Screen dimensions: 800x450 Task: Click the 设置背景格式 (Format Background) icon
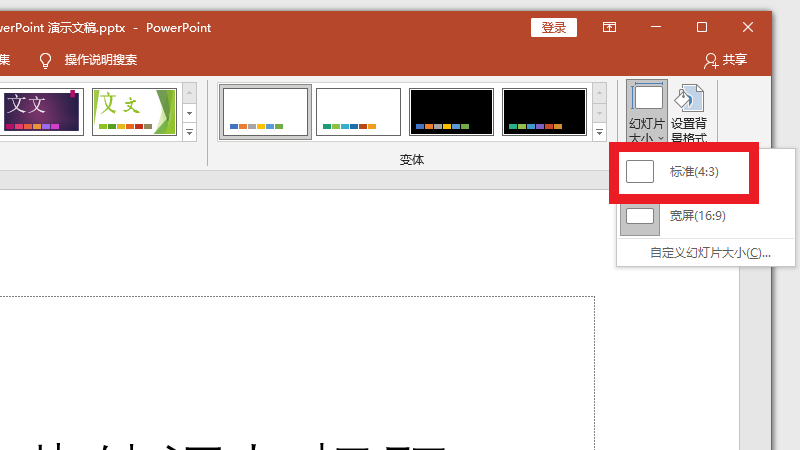point(688,113)
